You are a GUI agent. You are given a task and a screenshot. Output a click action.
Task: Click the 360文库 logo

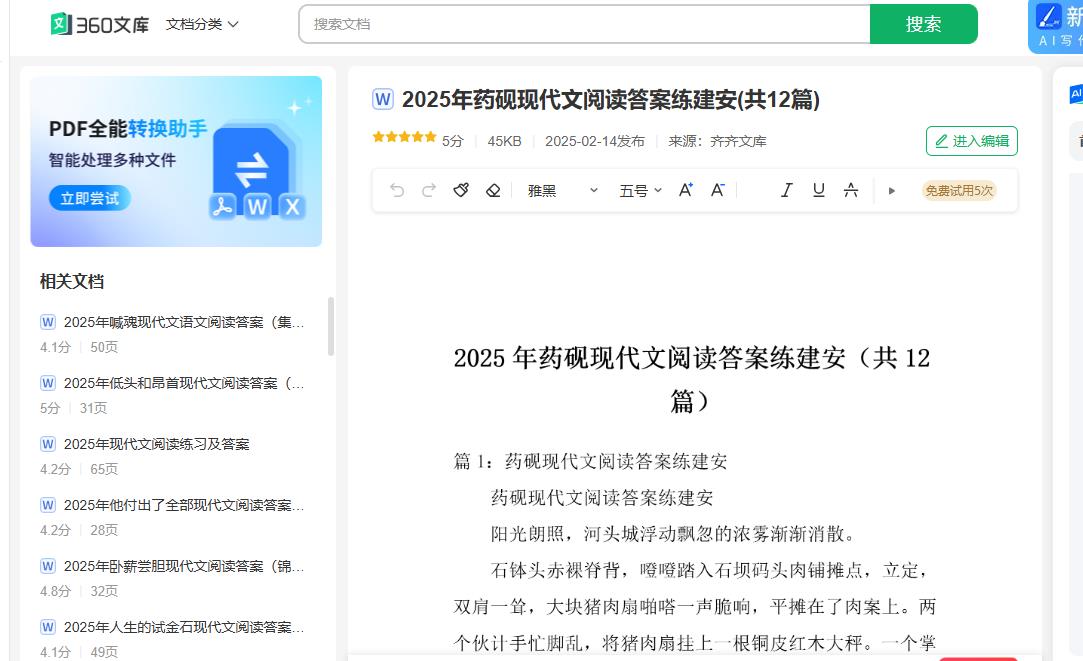100,24
